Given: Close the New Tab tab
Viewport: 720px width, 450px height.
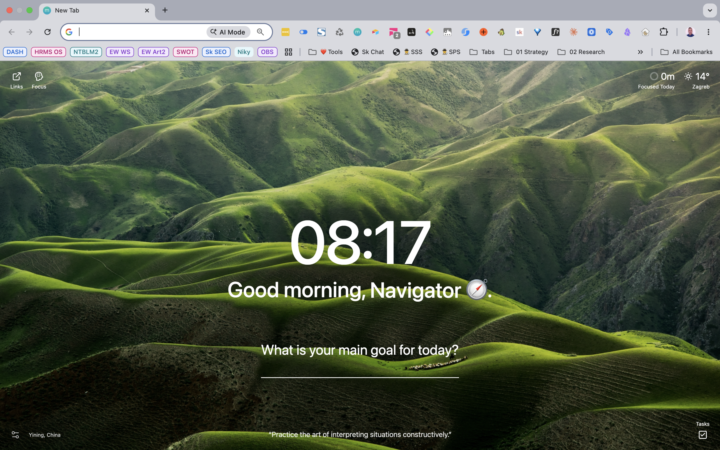Looking at the screenshot, I should coord(147,10).
